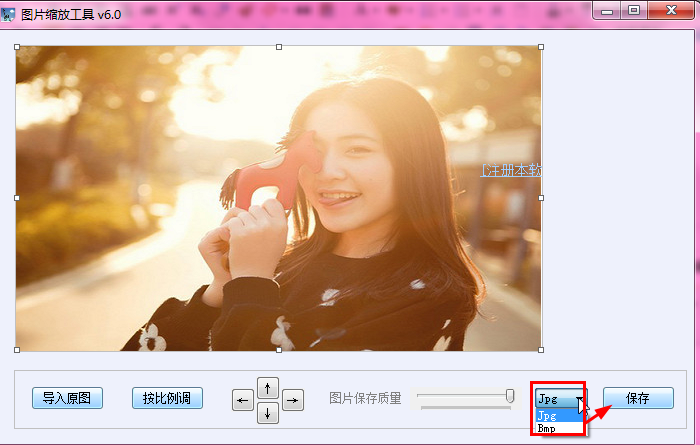Click the bottom-center resize handle of the image
This screenshot has width=700, height=445.
point(279,350)
